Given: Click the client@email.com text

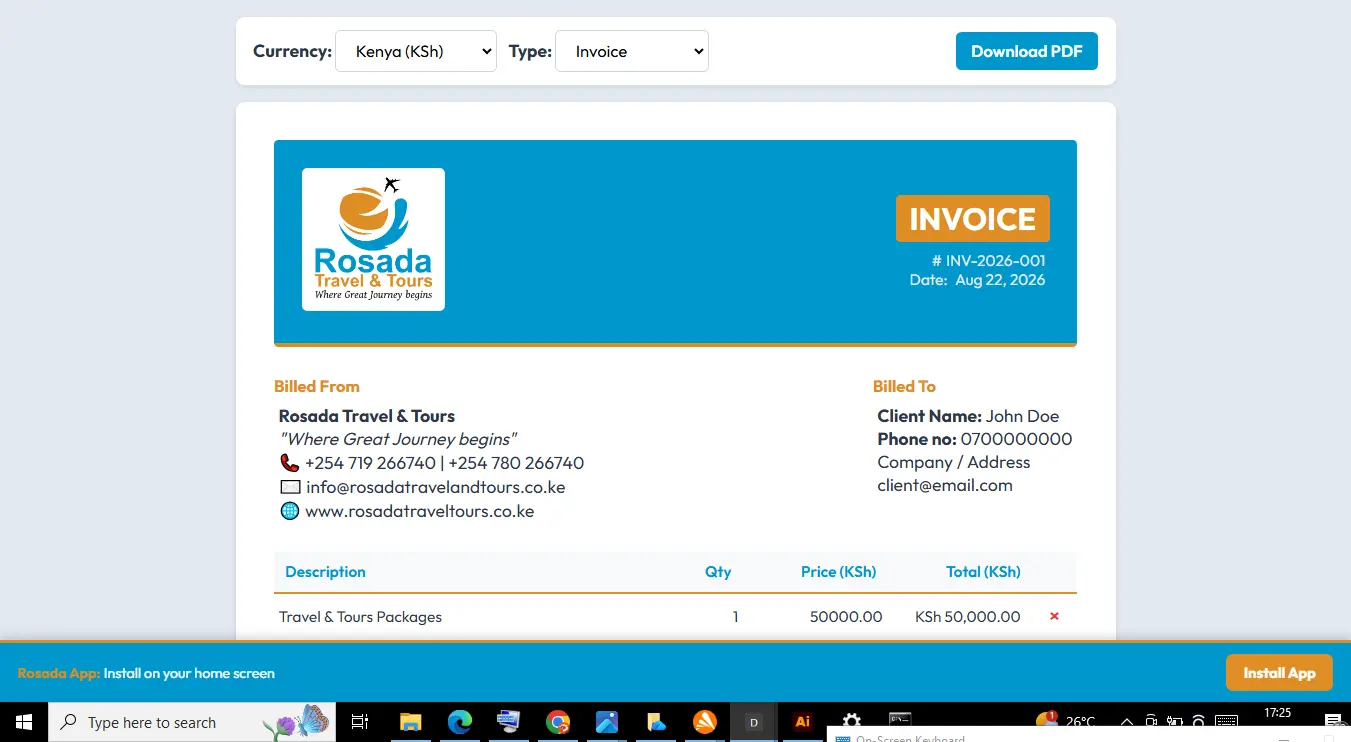Looking at the screenshot, I should click(x=945, y=485).
